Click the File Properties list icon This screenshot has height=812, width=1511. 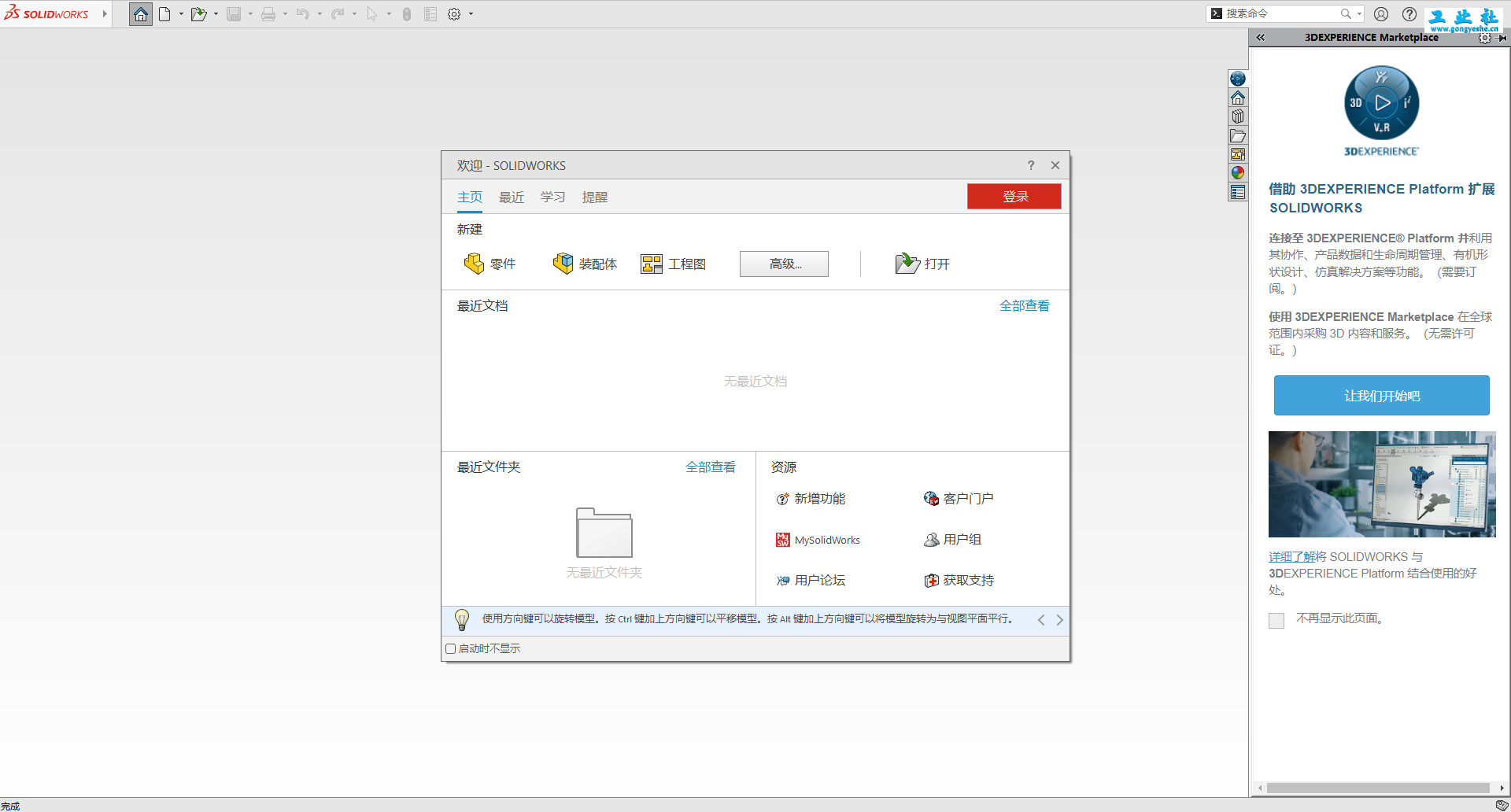pos(430,14)
